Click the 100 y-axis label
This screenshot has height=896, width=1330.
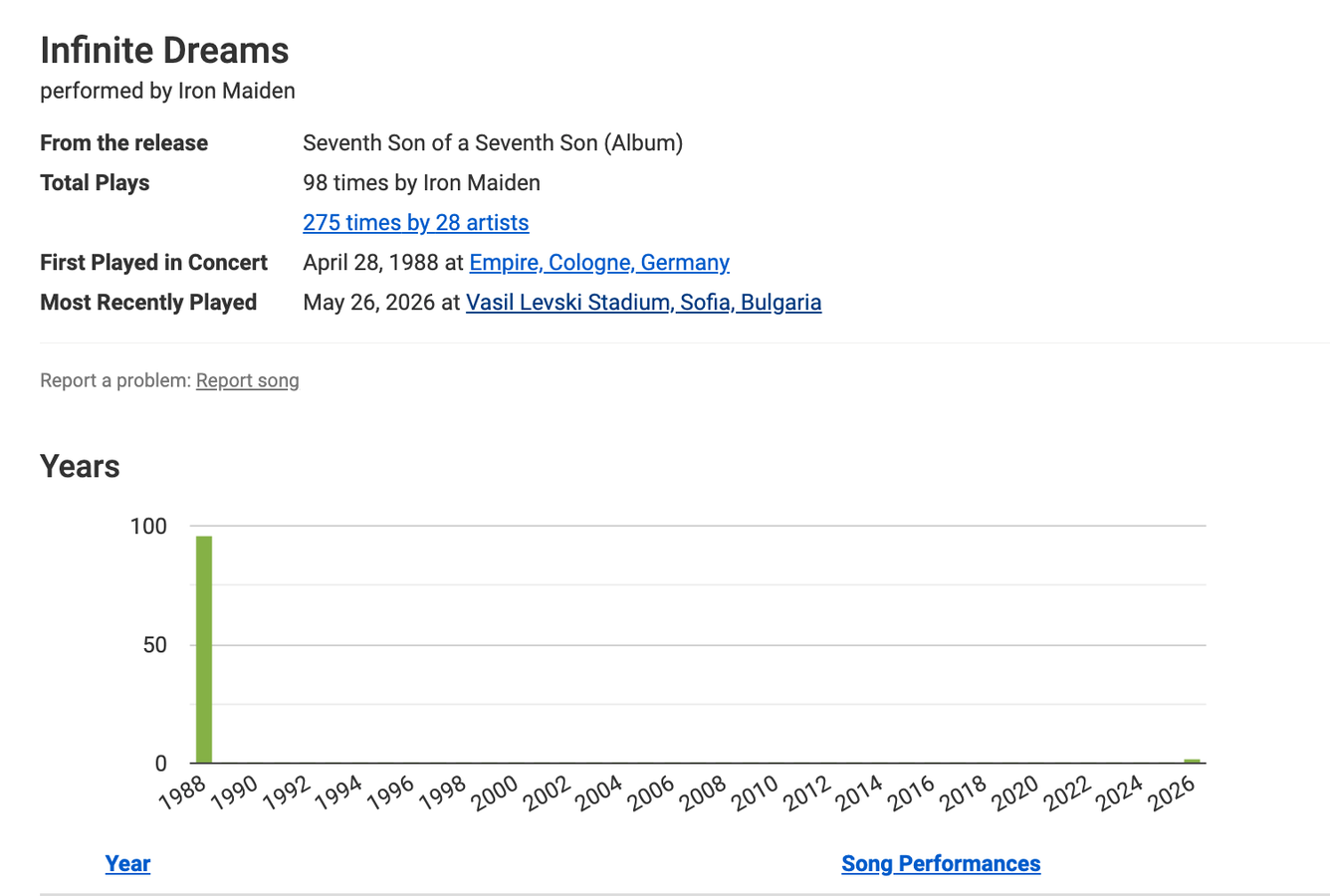coord(148,526)
